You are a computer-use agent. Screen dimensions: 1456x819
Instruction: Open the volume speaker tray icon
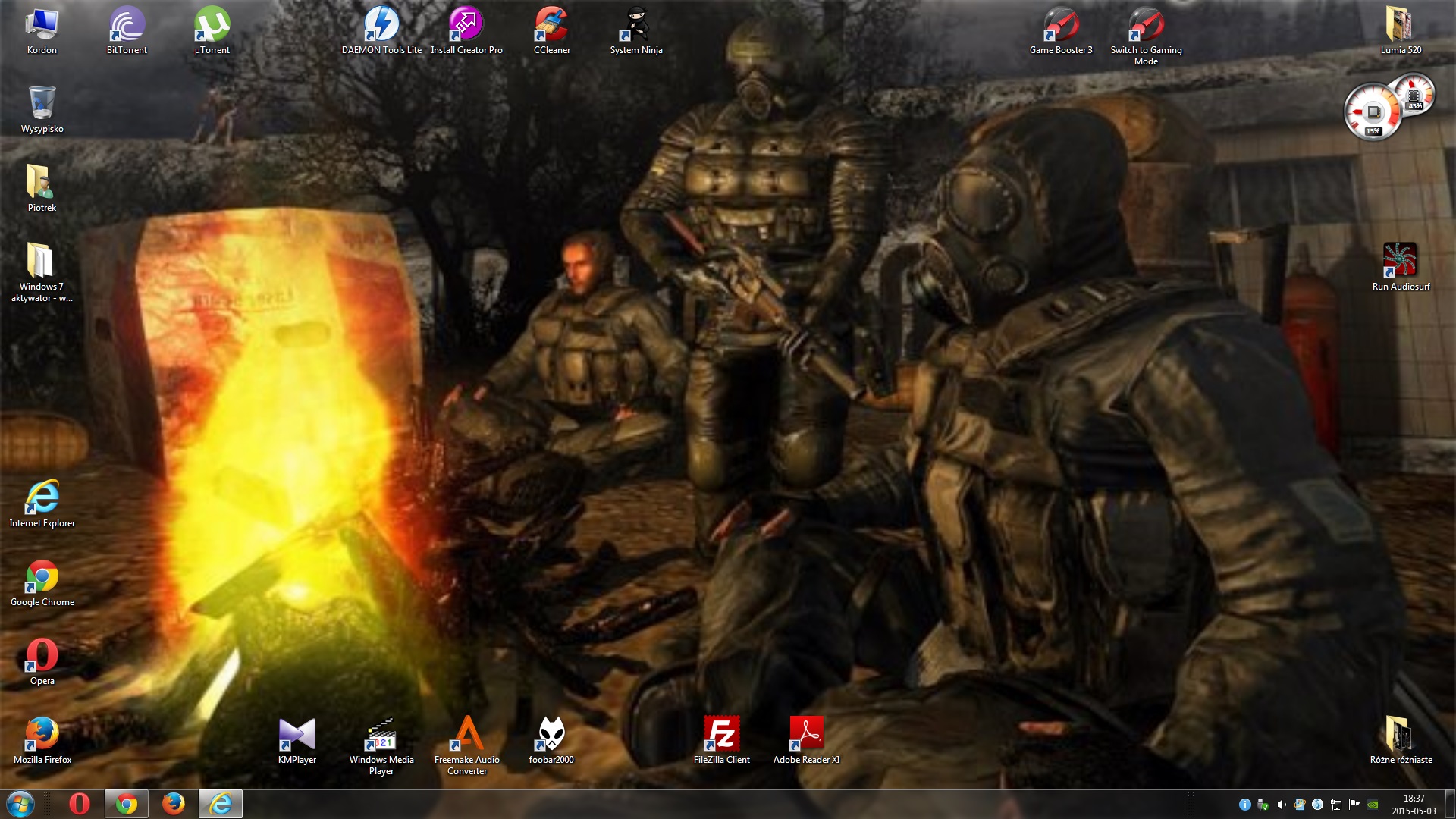pos(1281,805)
